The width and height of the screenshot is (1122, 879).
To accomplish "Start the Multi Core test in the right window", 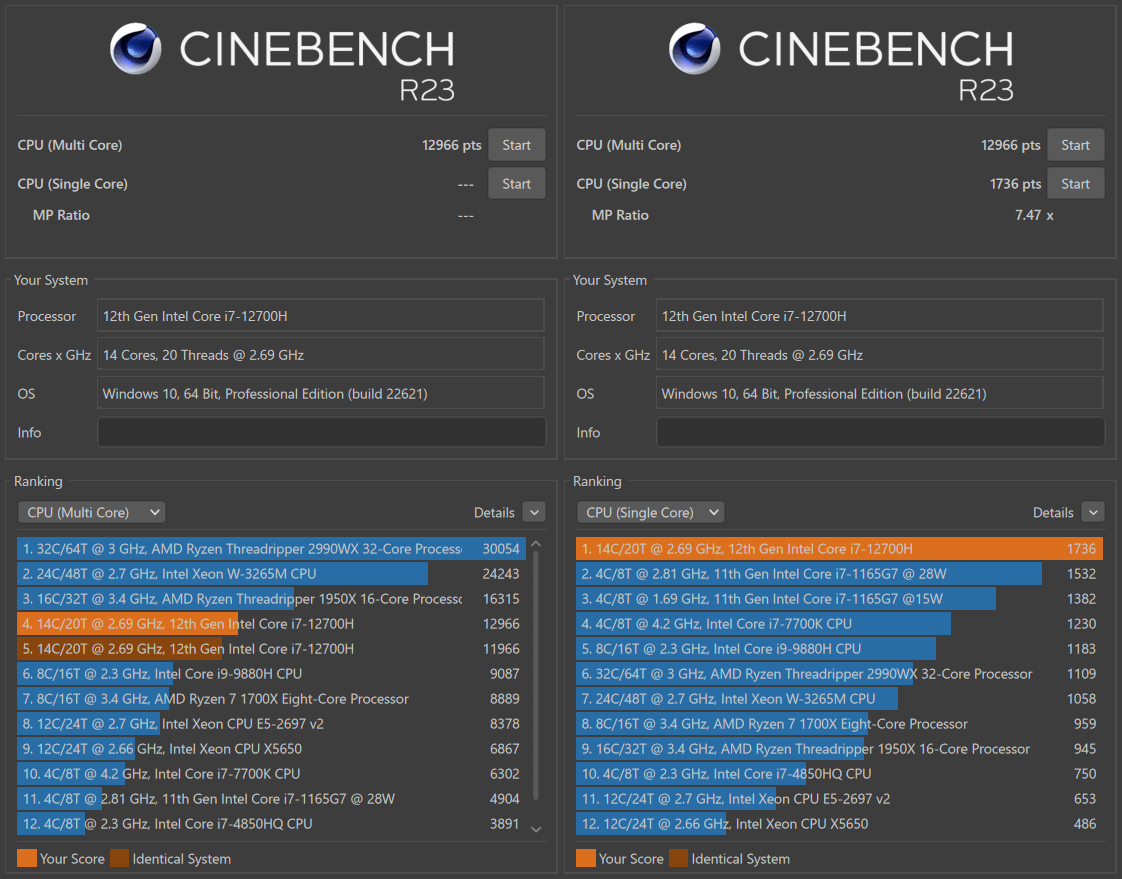I will coord(1075,145).
